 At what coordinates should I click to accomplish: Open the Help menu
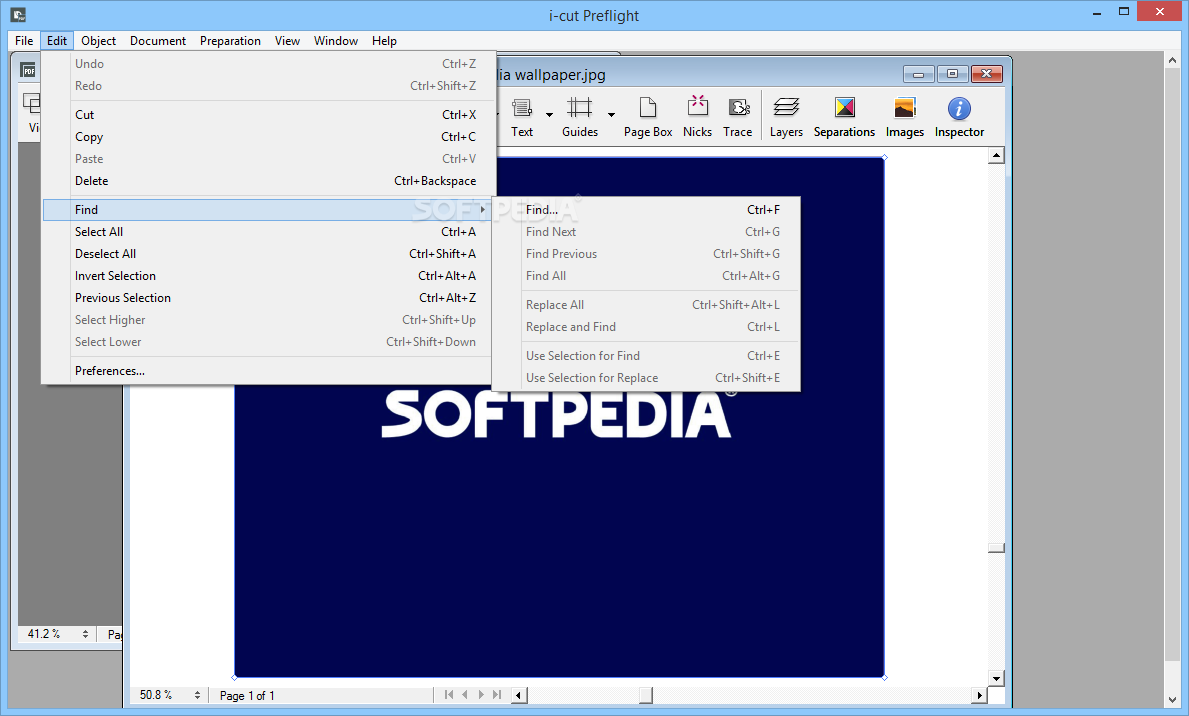(384, 41)
